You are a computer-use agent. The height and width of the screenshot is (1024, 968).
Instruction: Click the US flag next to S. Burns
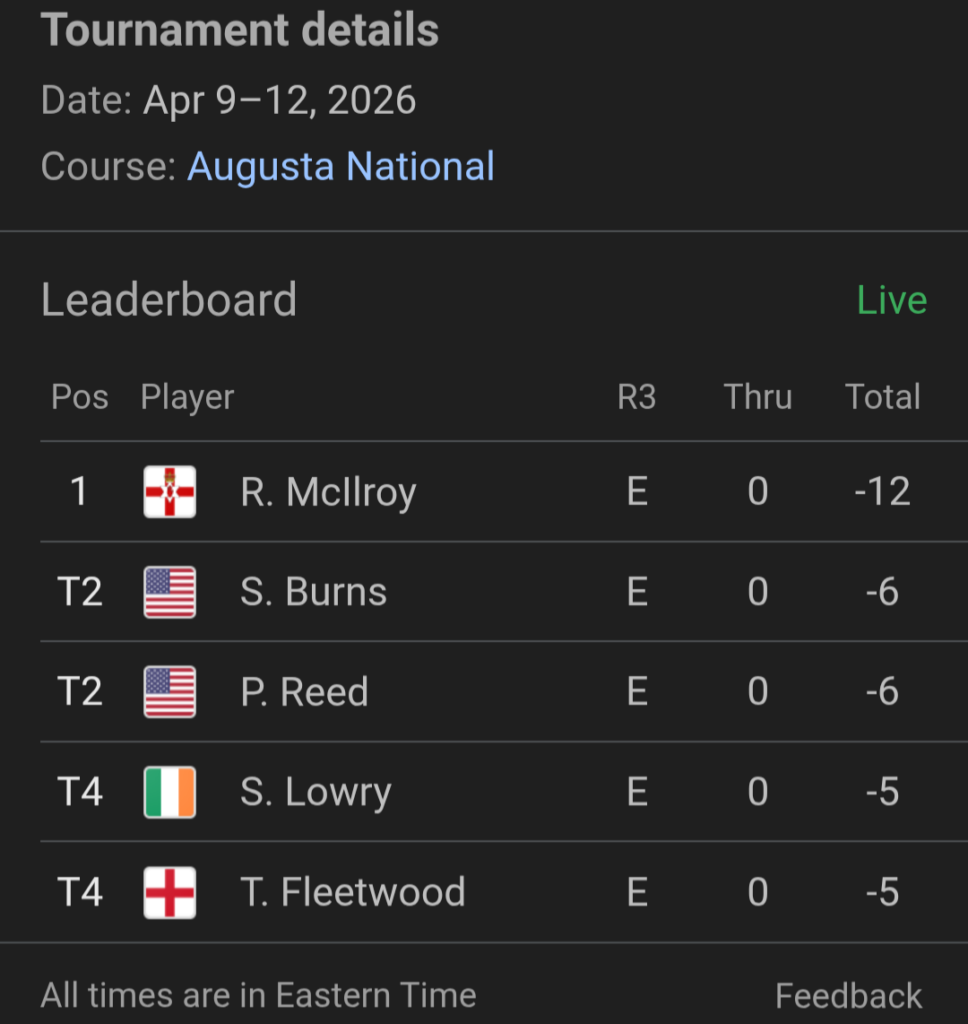[169, 592]
